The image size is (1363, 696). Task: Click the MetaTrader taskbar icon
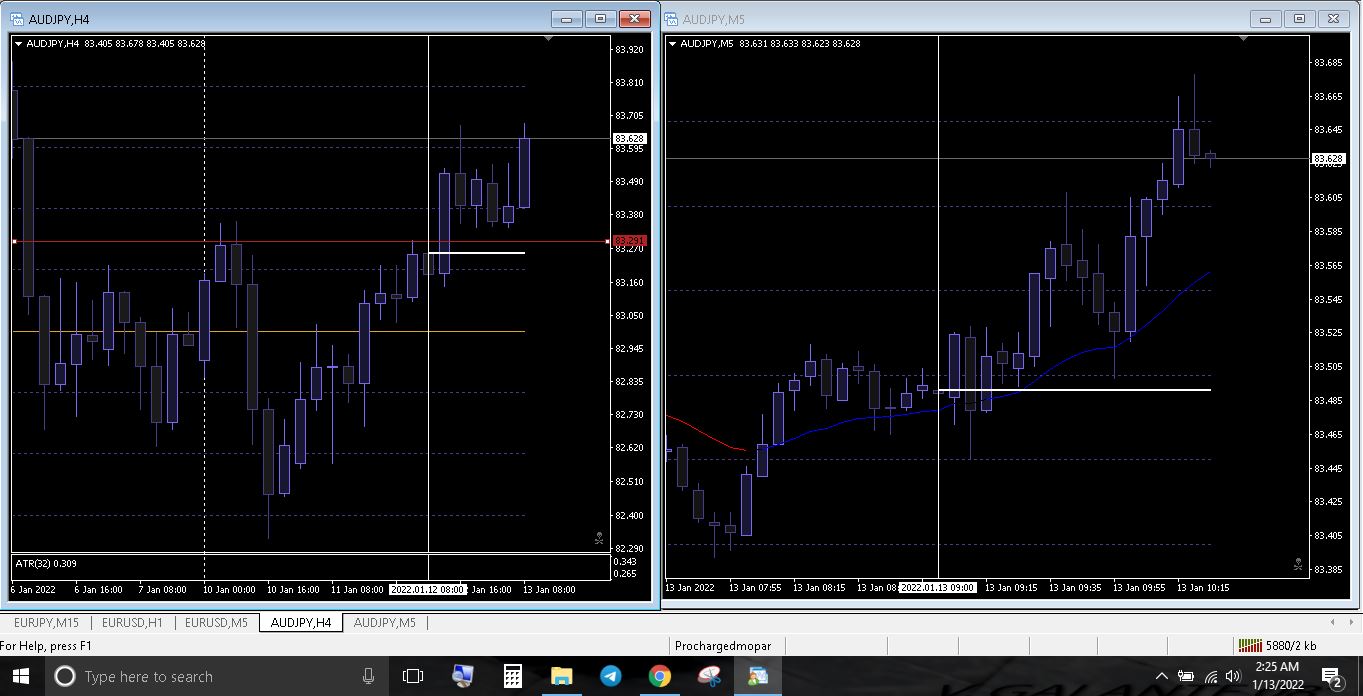coord(757,676)
